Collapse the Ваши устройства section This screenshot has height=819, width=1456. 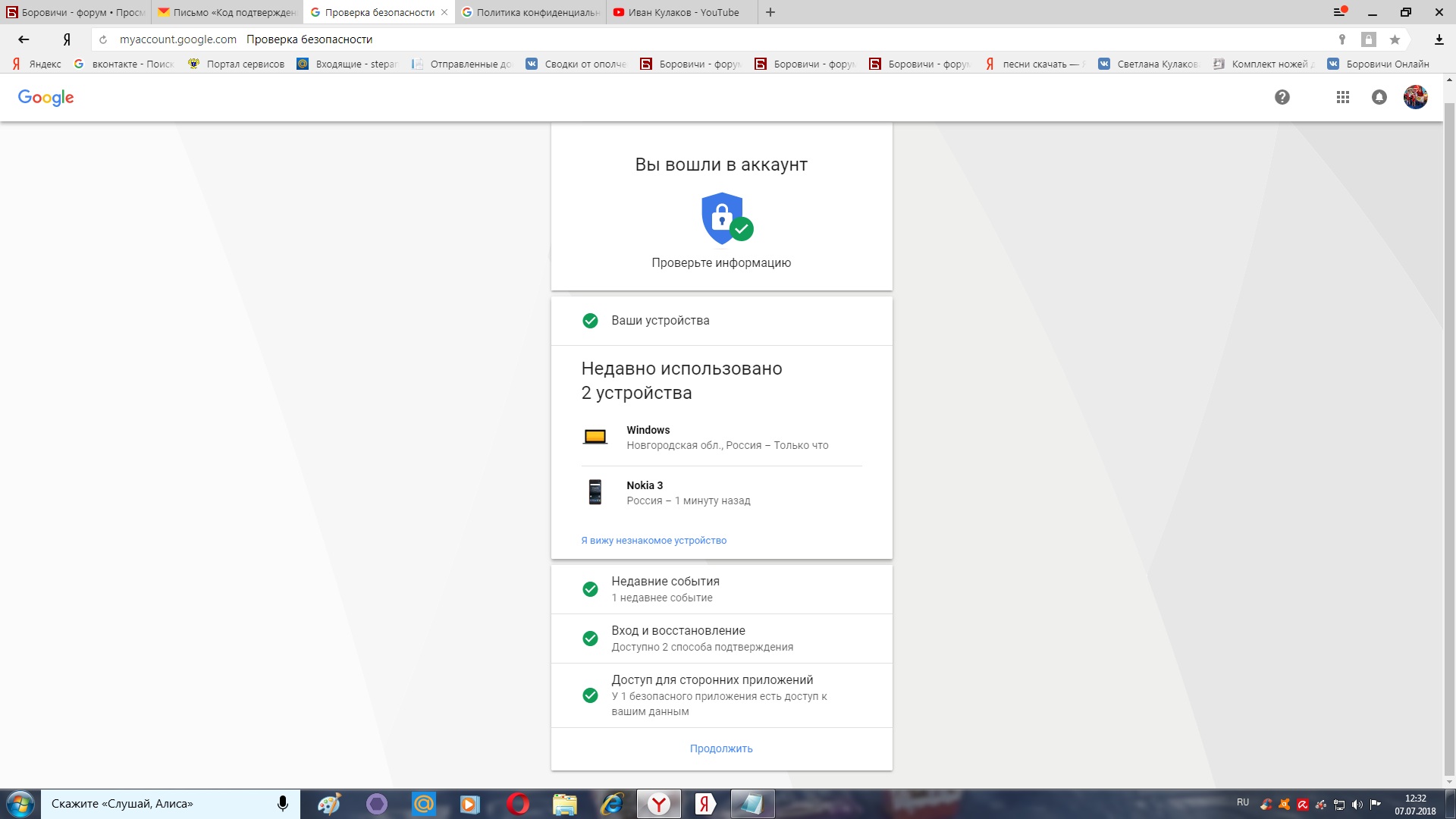pos(721,321)
